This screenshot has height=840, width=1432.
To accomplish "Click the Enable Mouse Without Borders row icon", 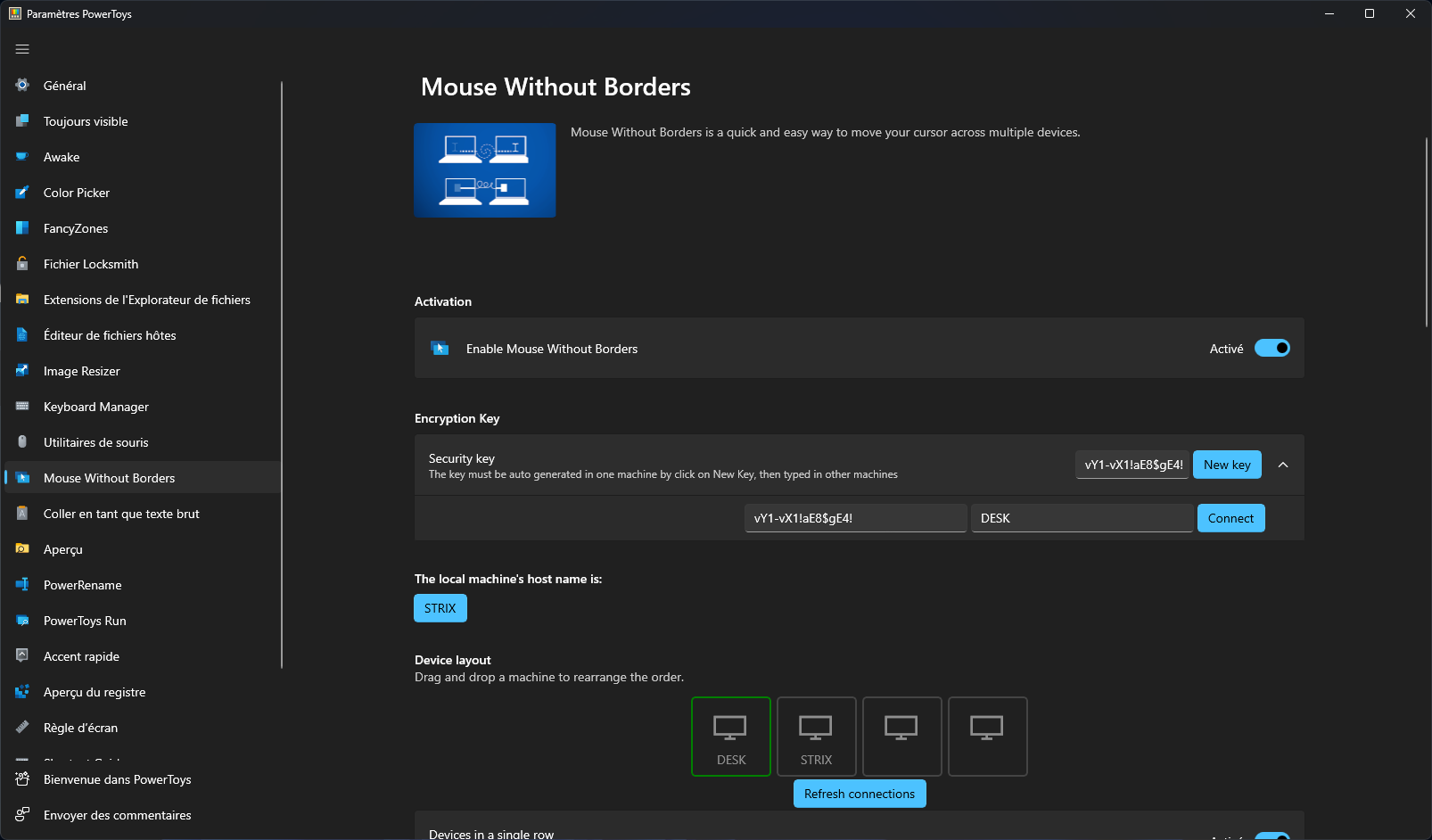I will pyautogui.click(x=440, y=348).
